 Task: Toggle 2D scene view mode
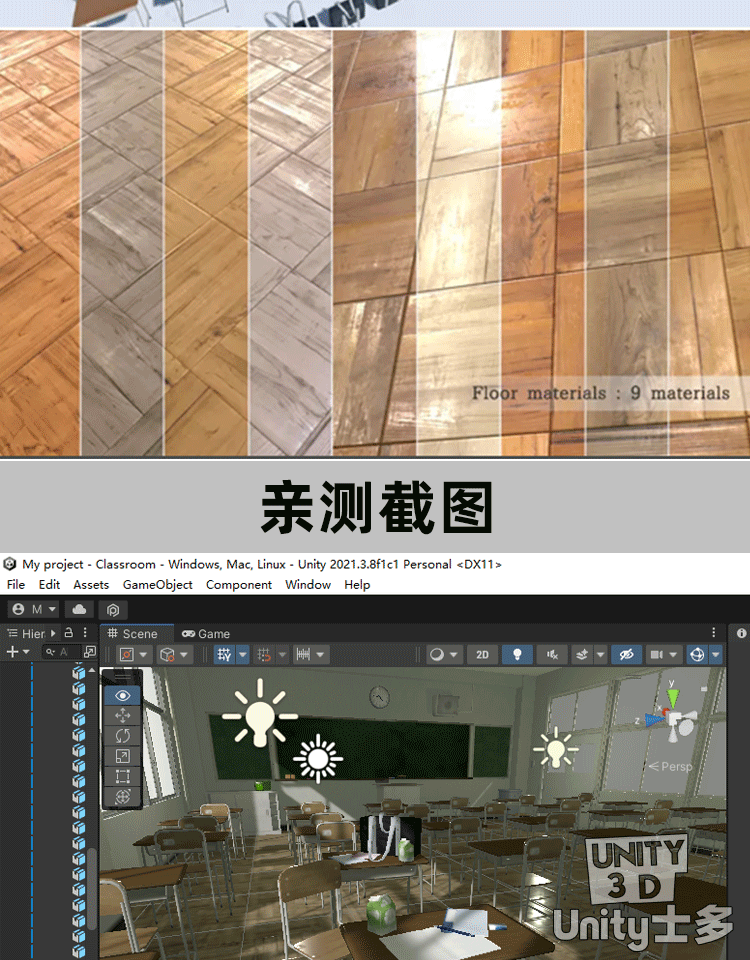tap(482, 654)
